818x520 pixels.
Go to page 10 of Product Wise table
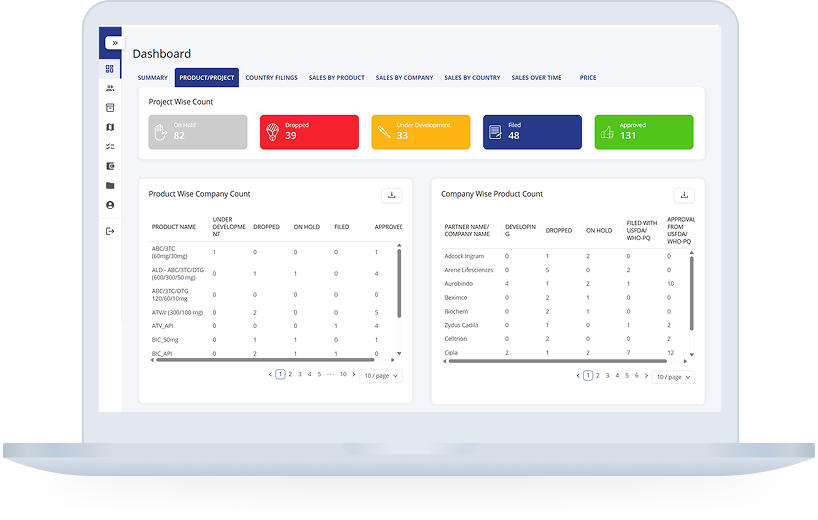(x=343, y=374)
